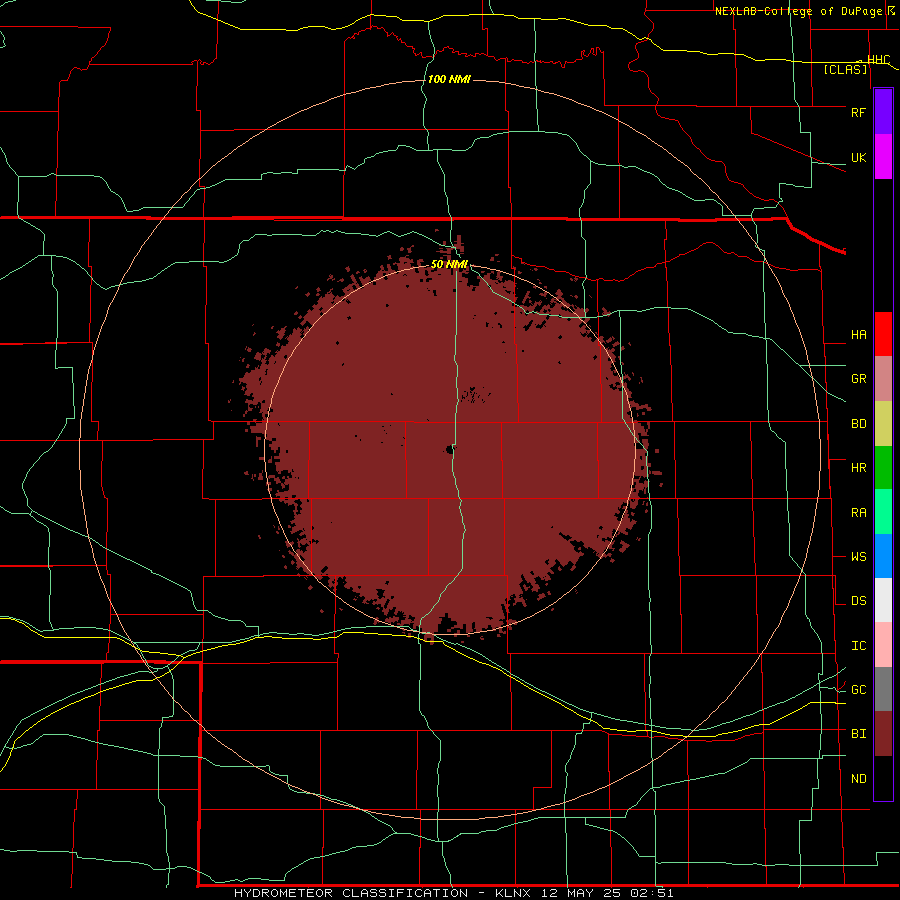Click the HR legend label
Viewport: 900px width, 900px height.
858,468
